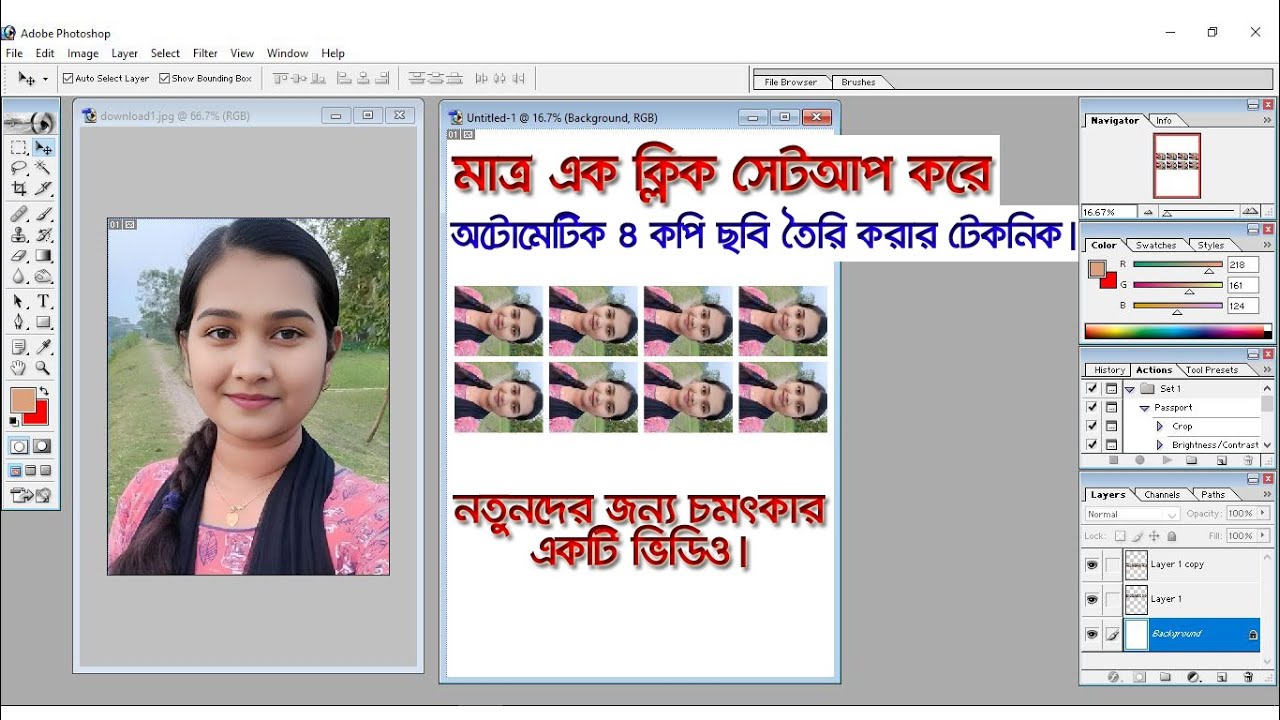1280x720 pixels.
Task: Switch to the Swatches tab
Action: coord(1156,245)
